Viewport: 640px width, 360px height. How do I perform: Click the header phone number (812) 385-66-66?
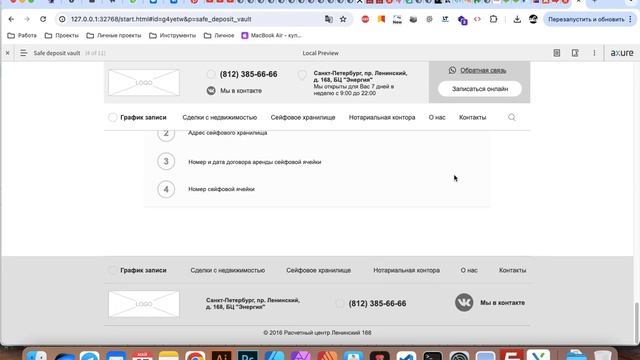249,74
